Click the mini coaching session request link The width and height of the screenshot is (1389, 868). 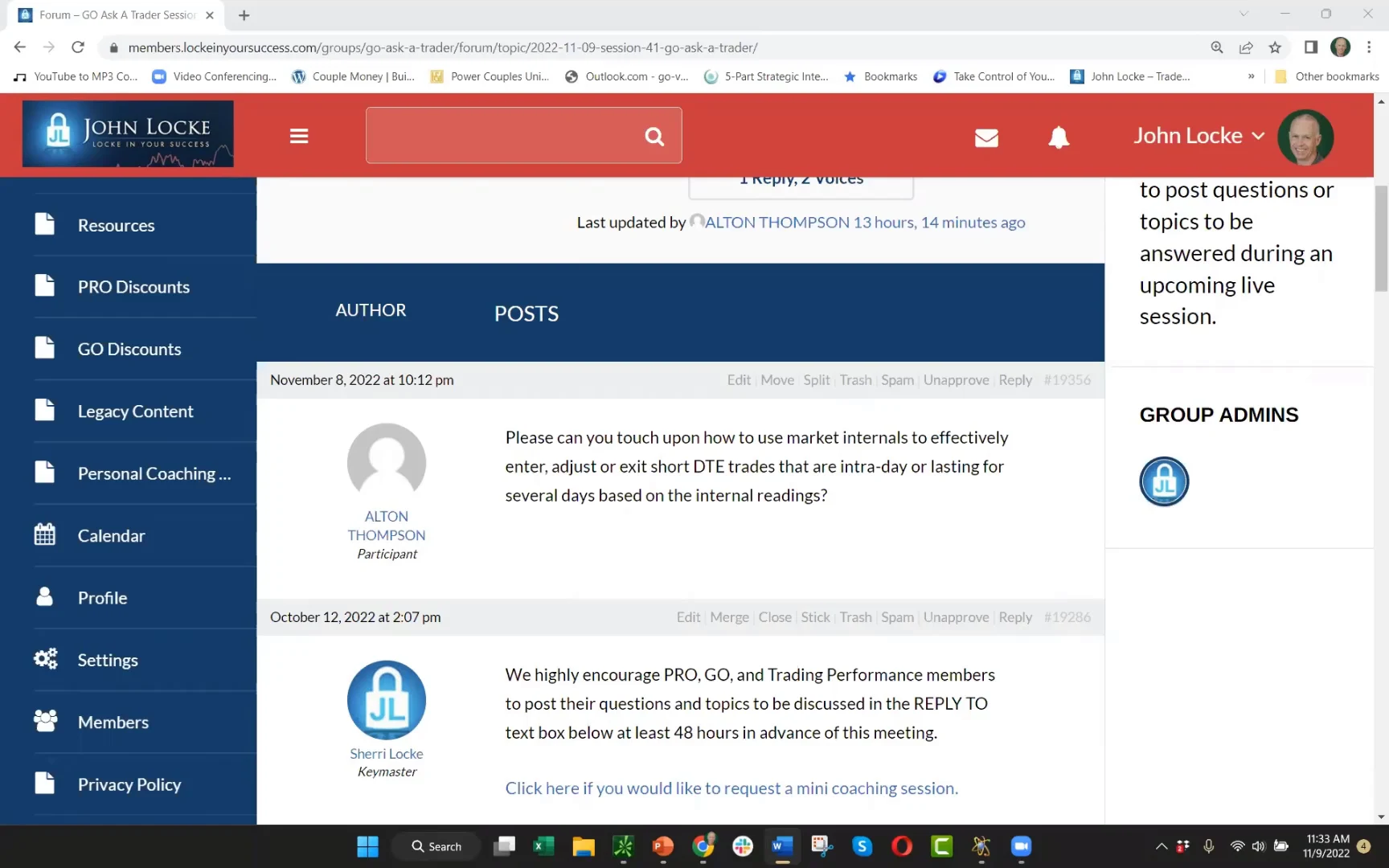coord(731,788)
